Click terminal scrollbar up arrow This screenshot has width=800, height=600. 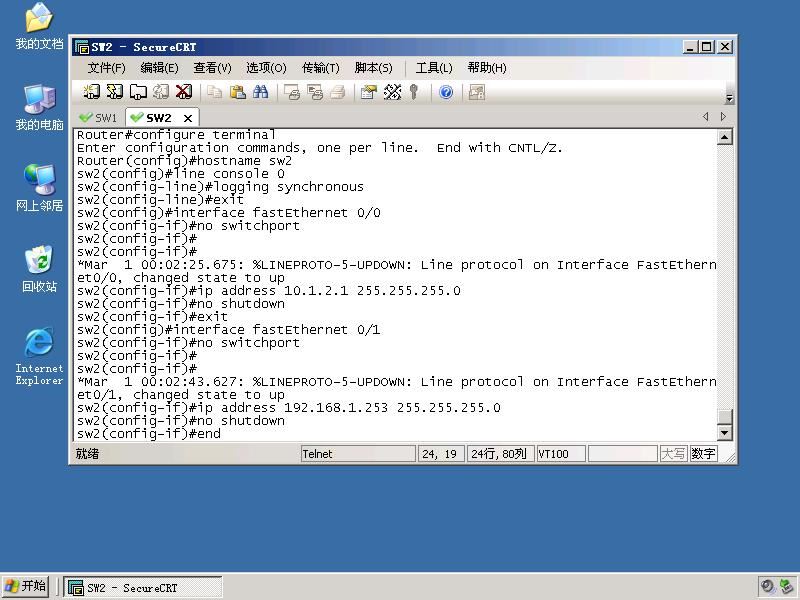724,137
